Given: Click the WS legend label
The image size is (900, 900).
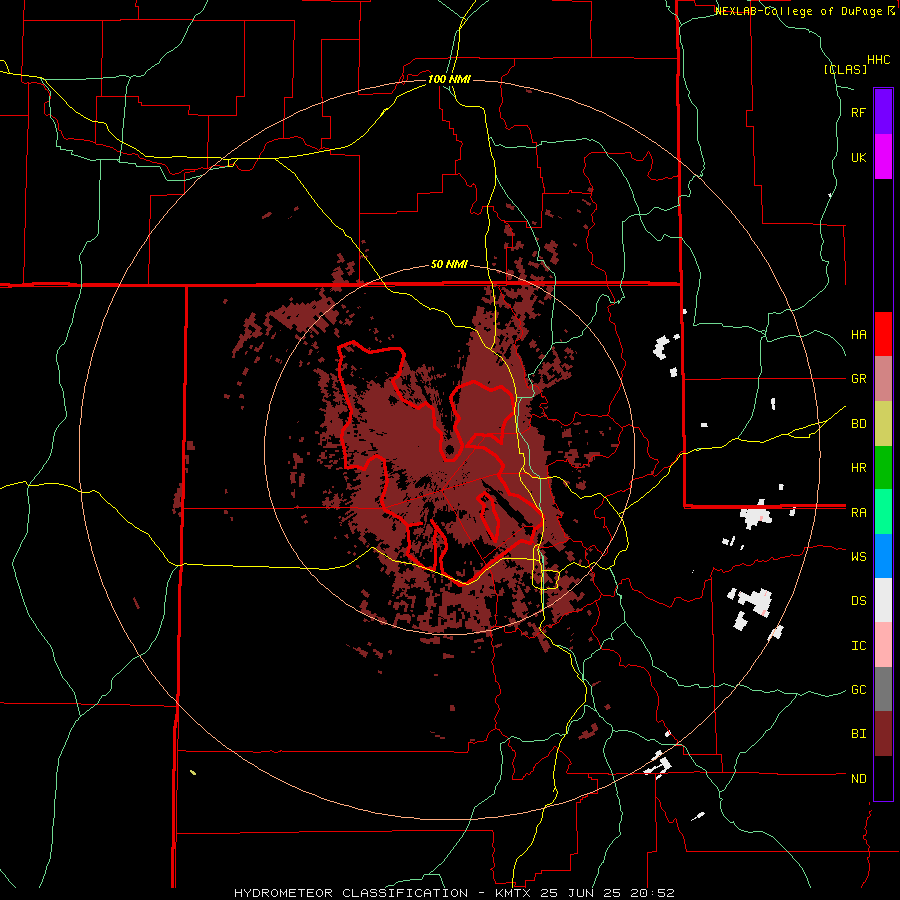Looking at the screenshot, I should pos(858,557).
